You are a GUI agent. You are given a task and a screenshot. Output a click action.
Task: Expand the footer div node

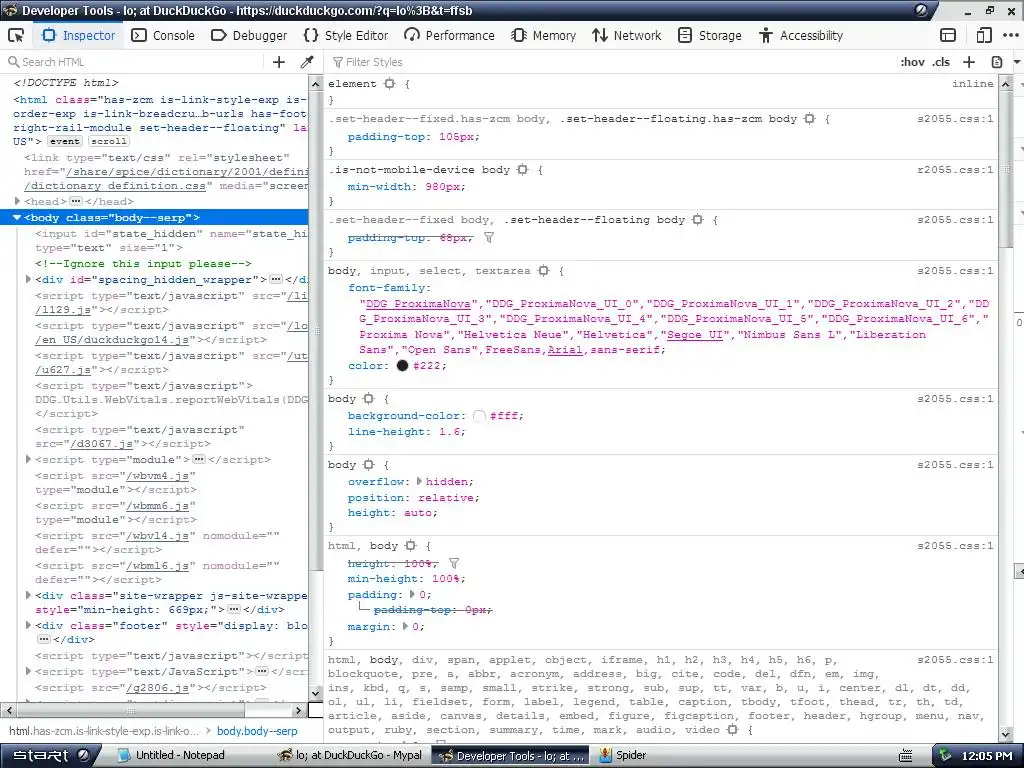[28, 626]
